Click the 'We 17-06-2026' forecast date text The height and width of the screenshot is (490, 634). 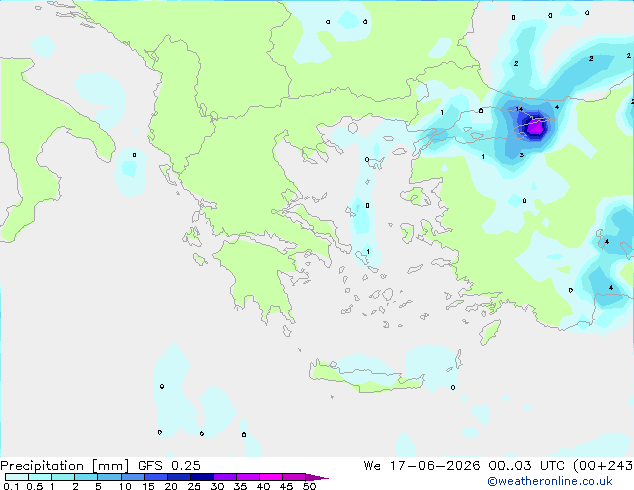422,466
